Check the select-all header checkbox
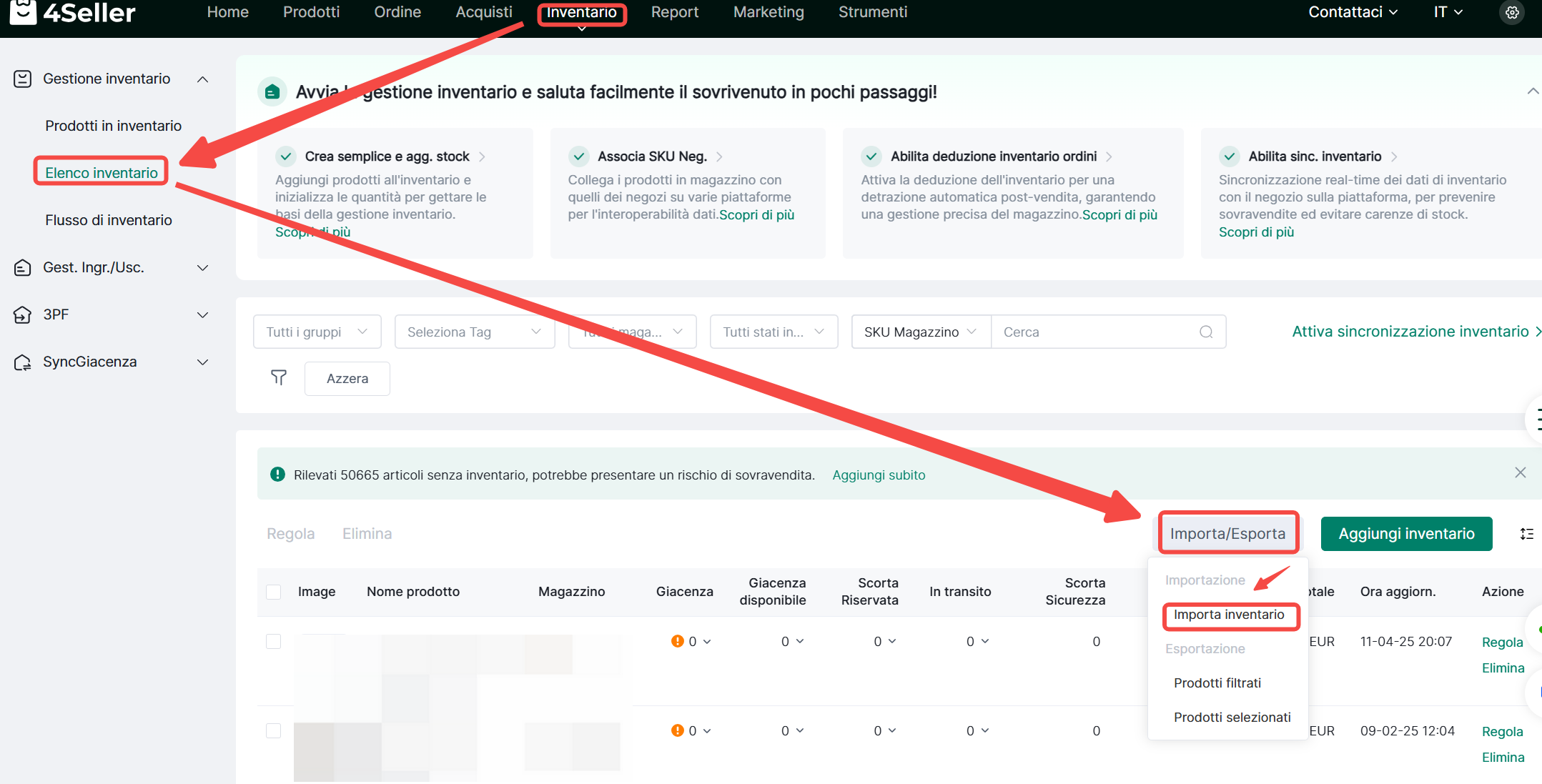The image size is (1542, 784). pyautogui.click(x=273, y=592)
